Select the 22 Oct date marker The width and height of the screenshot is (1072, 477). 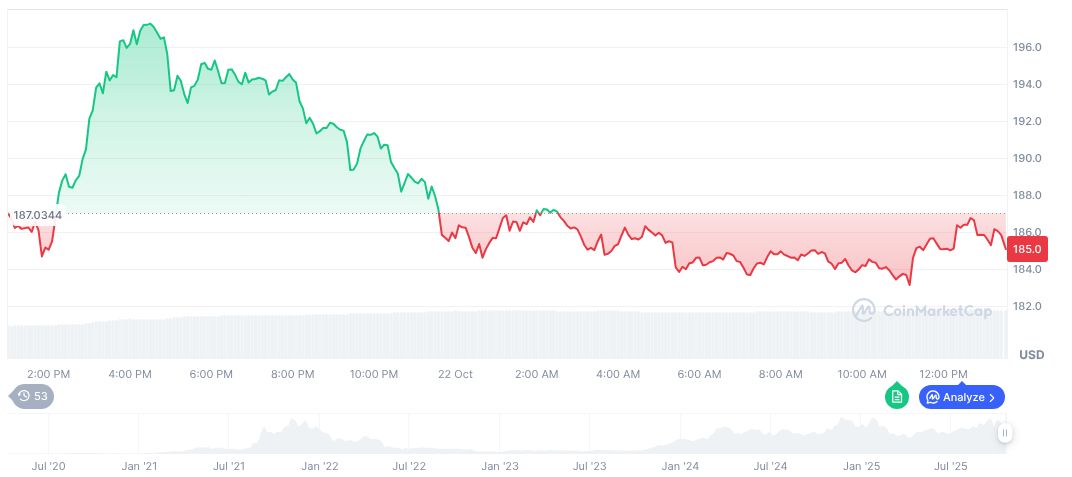[455, 374]
